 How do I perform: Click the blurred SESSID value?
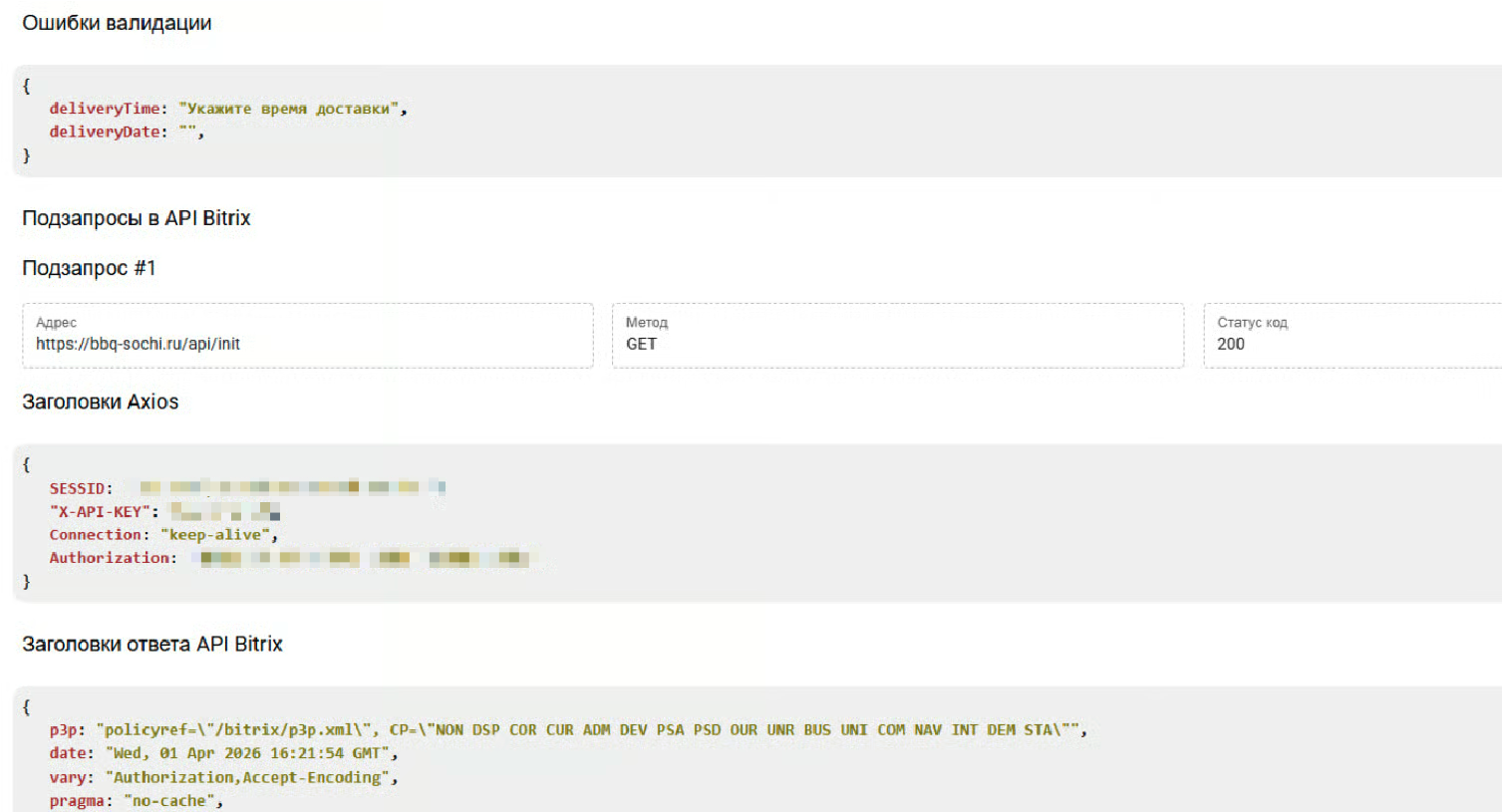(x=291, y=487)
